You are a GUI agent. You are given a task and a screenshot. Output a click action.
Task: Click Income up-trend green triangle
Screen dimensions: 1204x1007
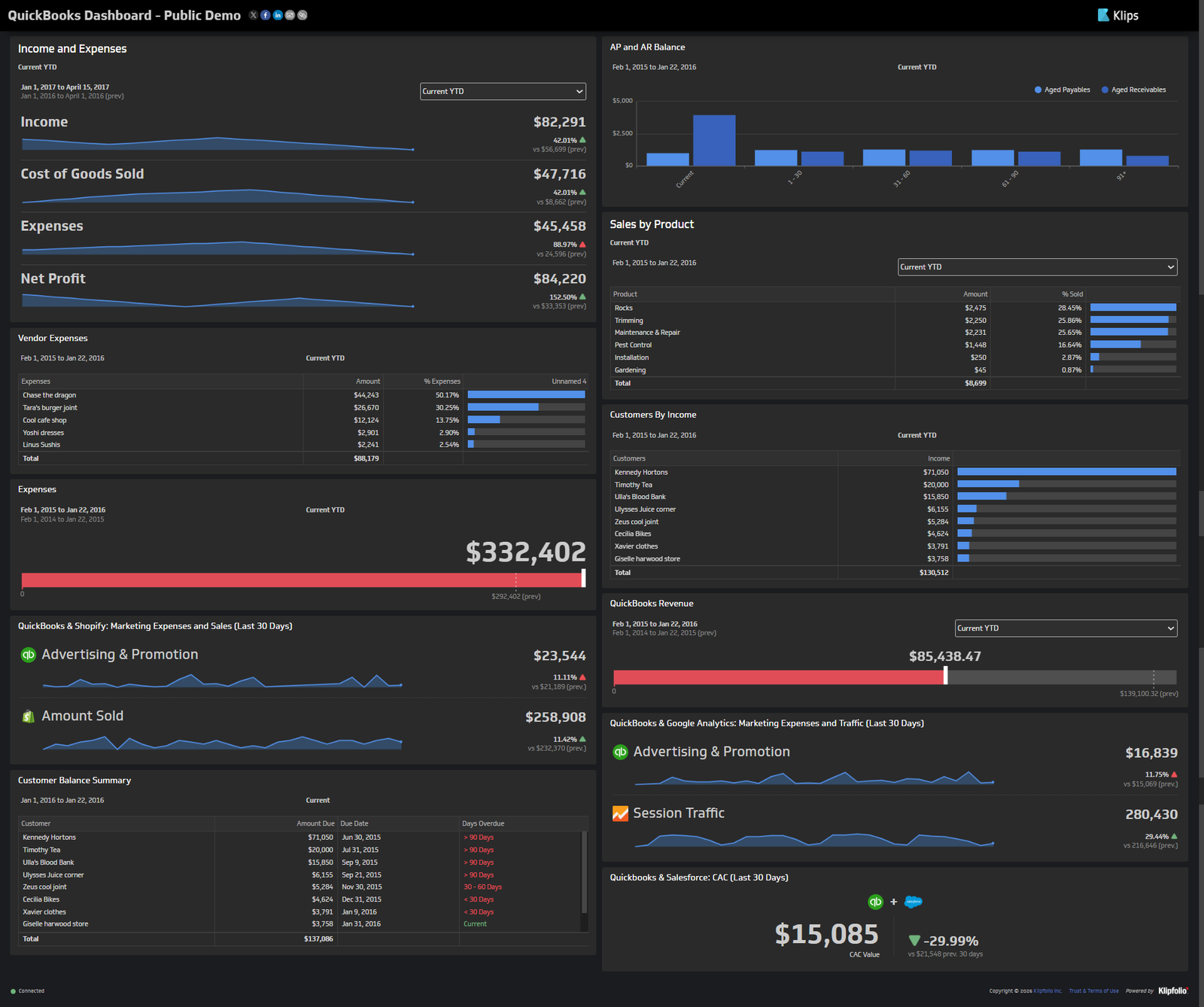pyautogui.click(x=582, y=140)
